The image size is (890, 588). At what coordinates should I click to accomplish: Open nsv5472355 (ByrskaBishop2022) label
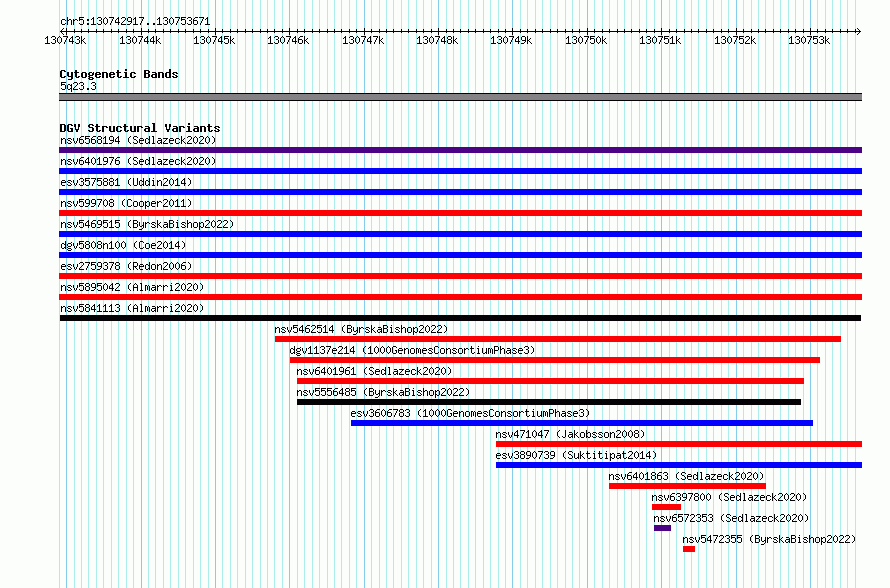[x=769, y=539]
